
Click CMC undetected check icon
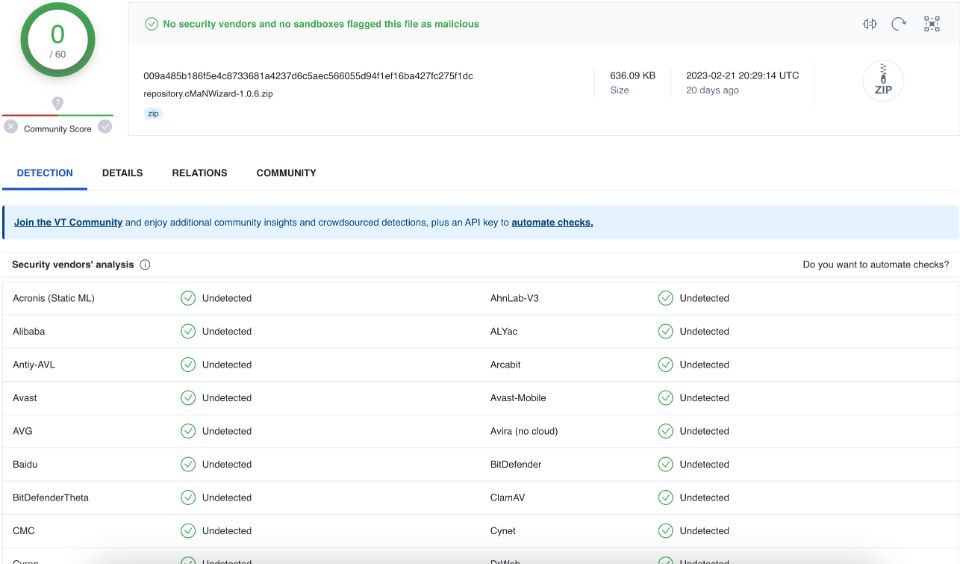point(188,530)
